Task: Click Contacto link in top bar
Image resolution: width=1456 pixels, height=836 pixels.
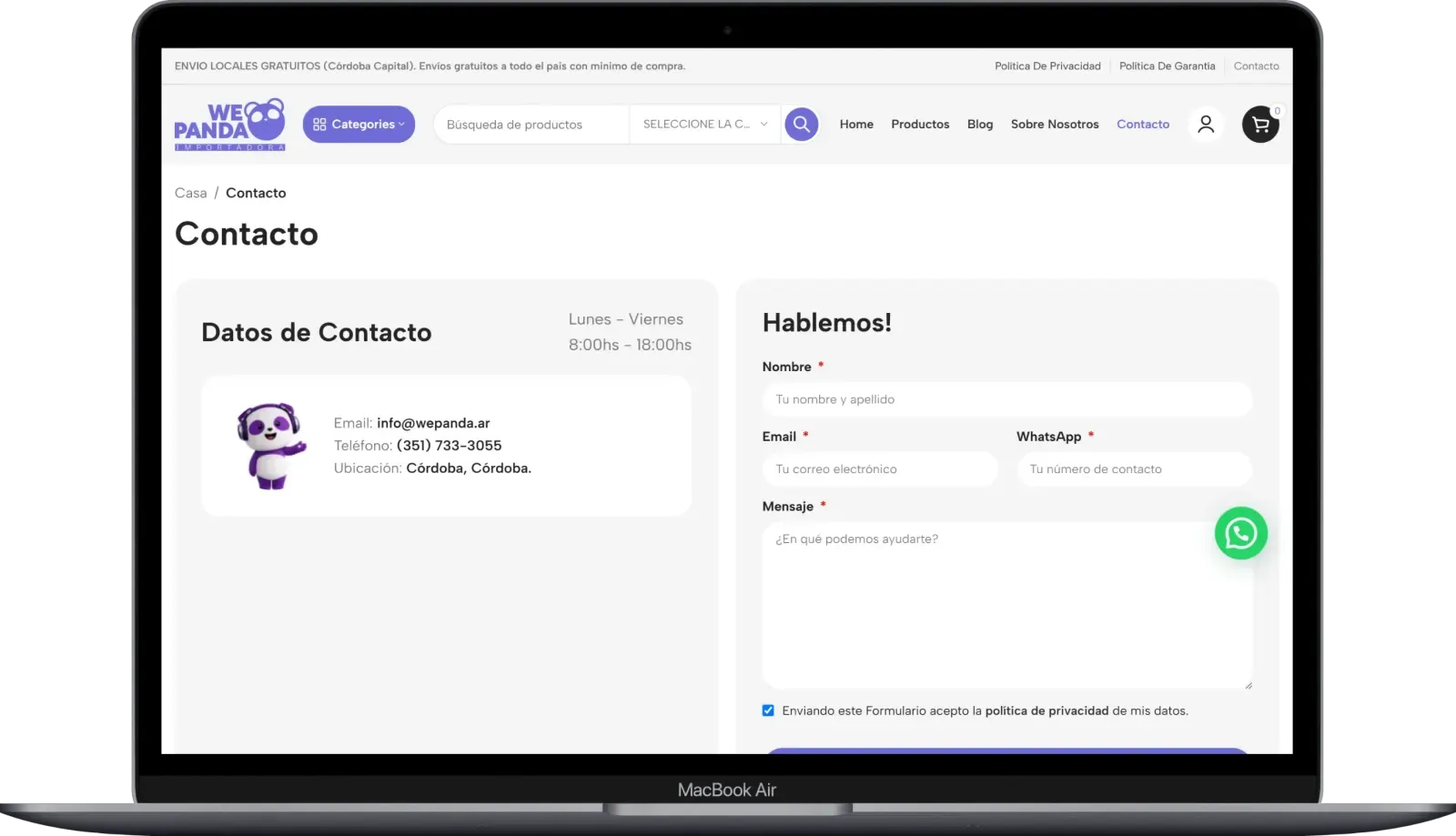Action: click(x=1256, y=66)
